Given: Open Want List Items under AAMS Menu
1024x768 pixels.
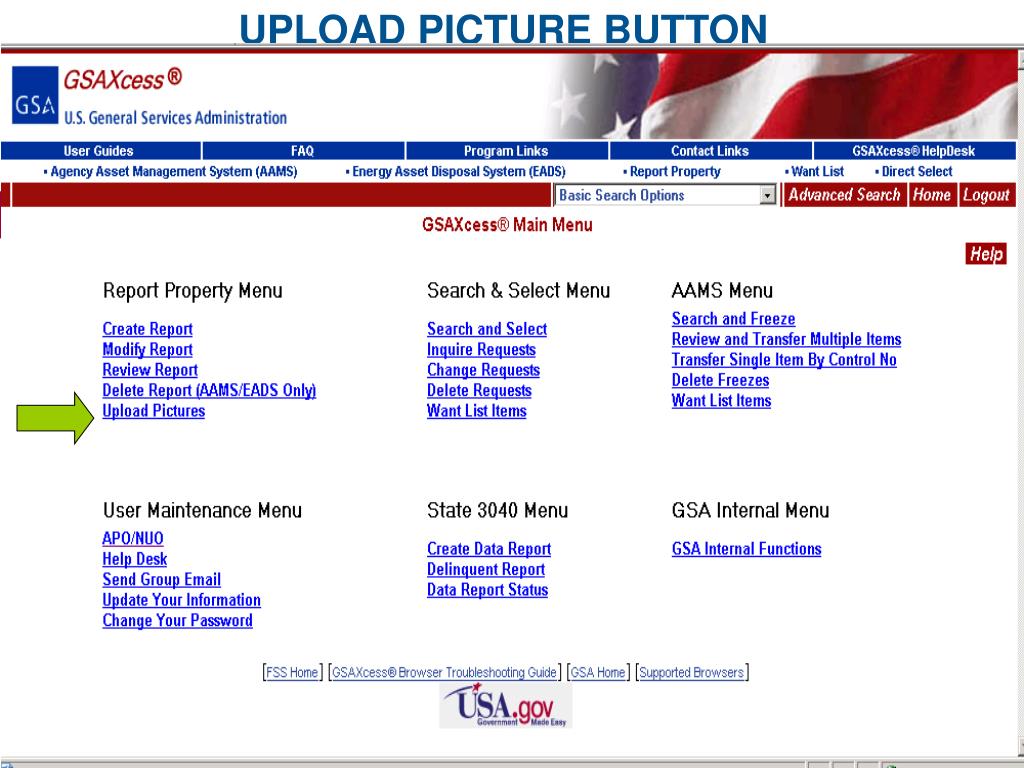Looking at the screenshot, I should 722,400.
